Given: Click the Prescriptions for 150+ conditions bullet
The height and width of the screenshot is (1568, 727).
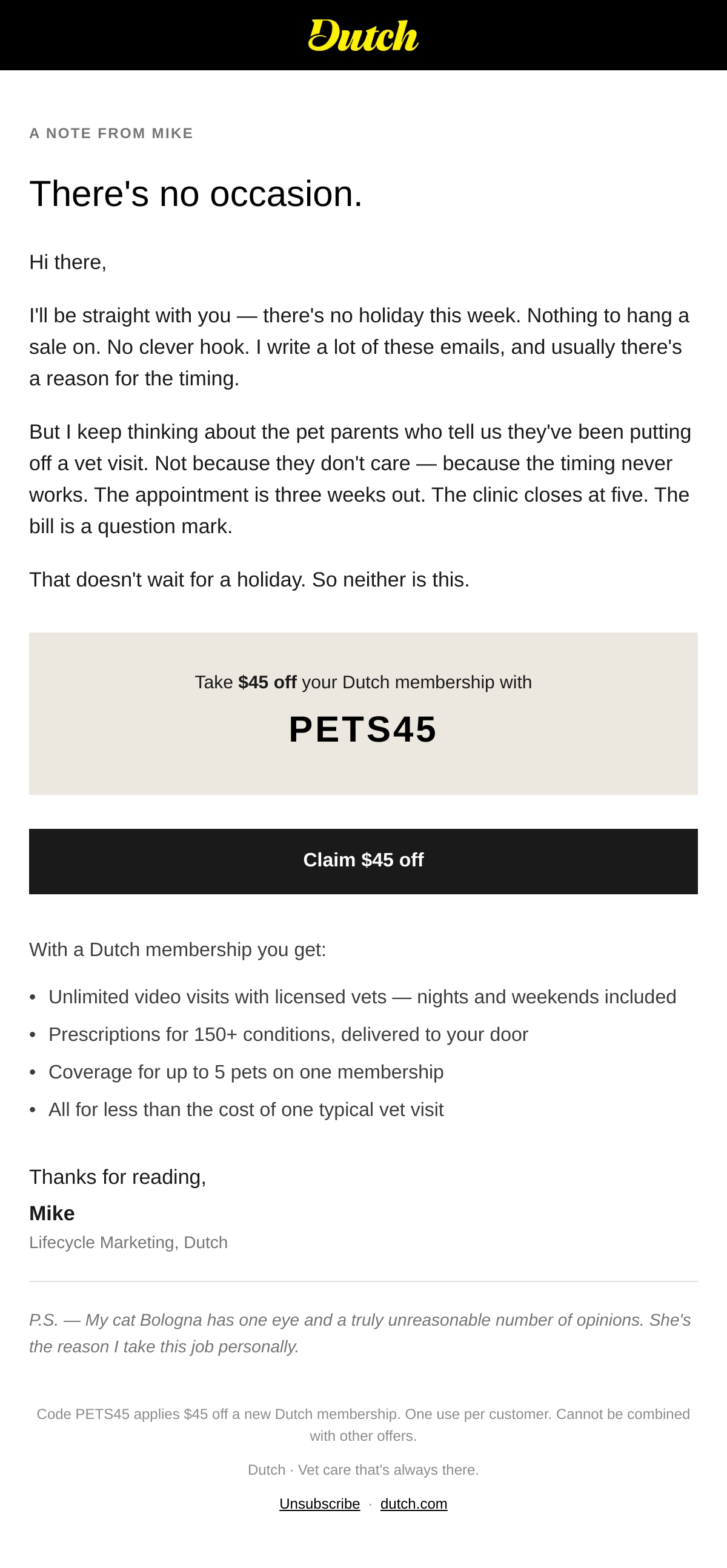Looking at the screenshot, I should [288, 1034].
